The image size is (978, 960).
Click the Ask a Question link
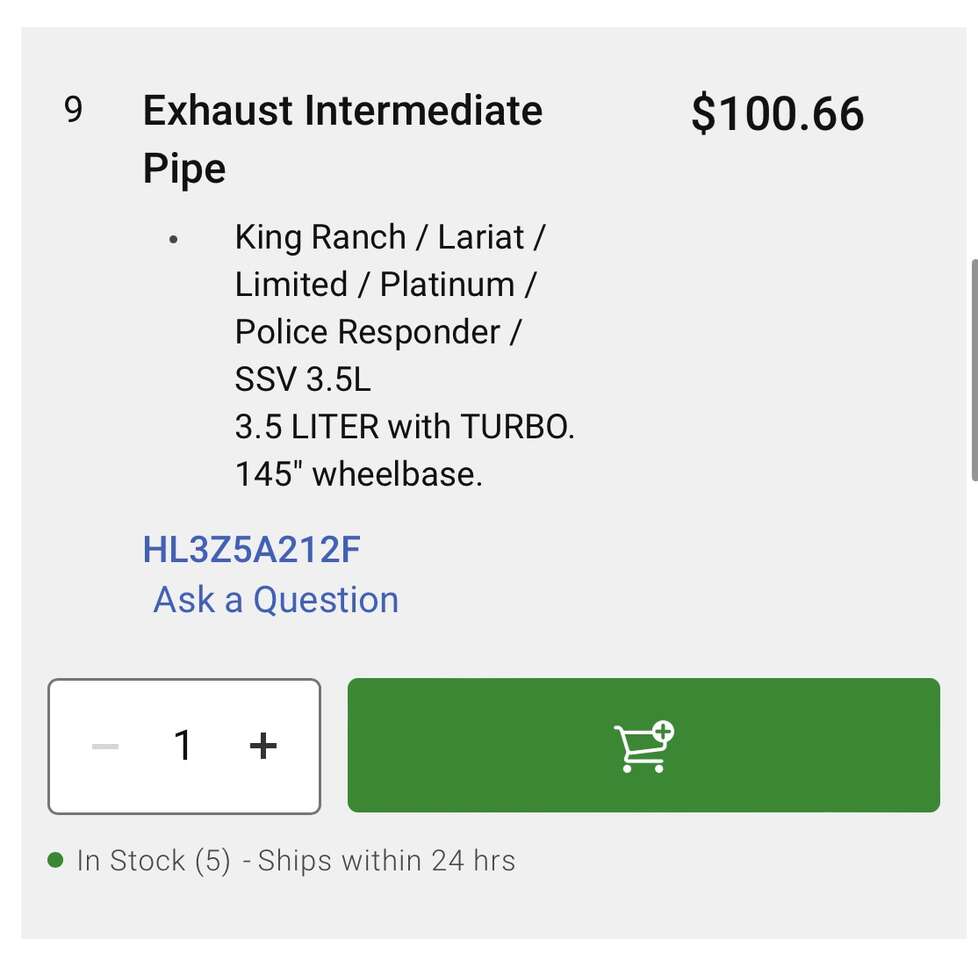(276, 600)
